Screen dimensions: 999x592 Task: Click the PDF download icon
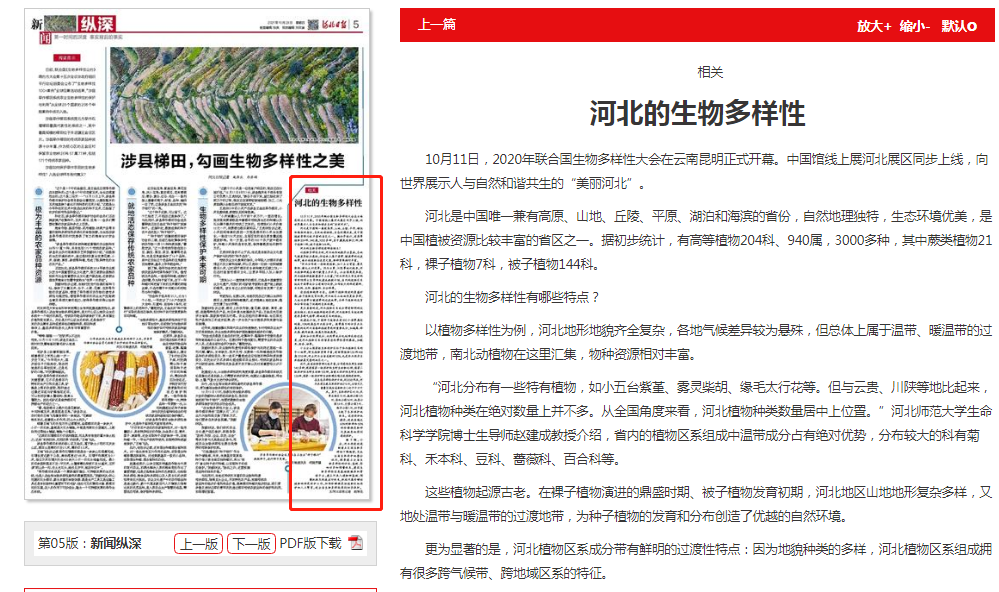tap(356, 544)
